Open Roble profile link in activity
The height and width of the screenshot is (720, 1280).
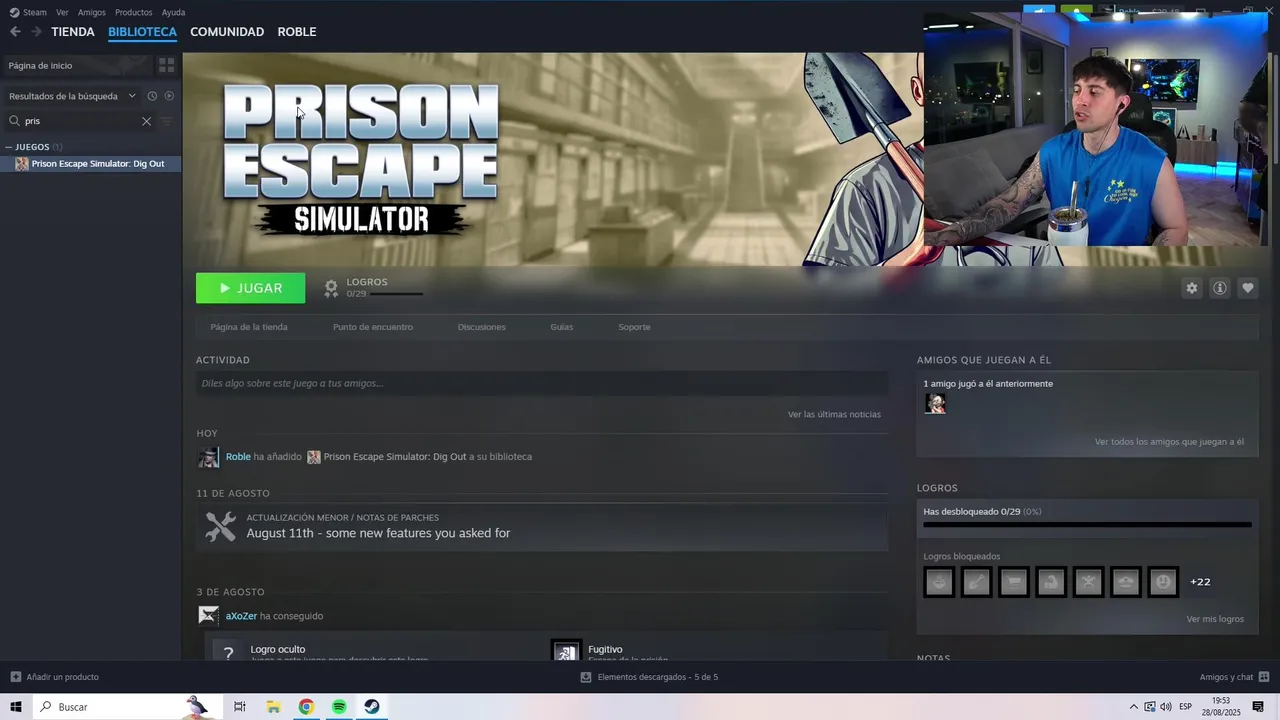pos(238,457)
